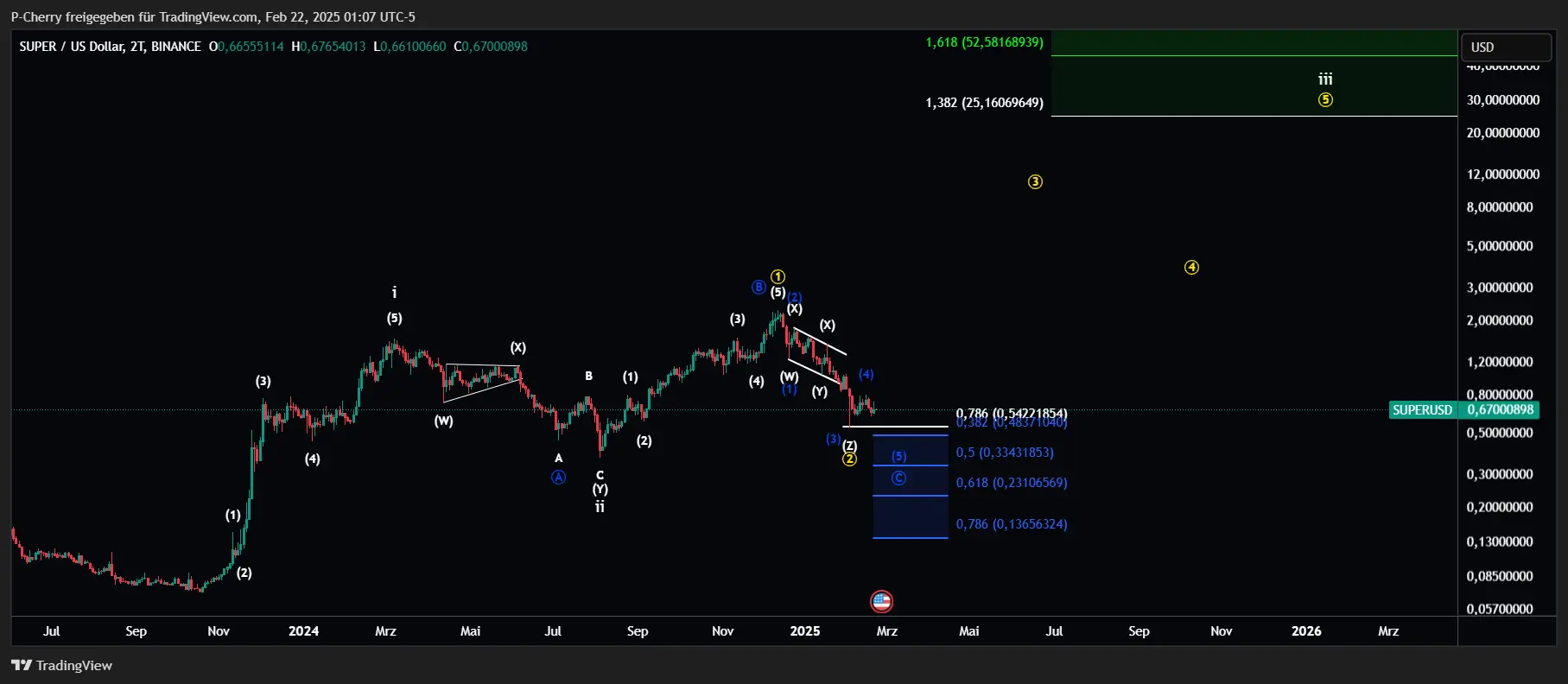Viewport: 1568px width, 684px height.
Task: Click the low value 0,66100660
Action: [414, 47]
